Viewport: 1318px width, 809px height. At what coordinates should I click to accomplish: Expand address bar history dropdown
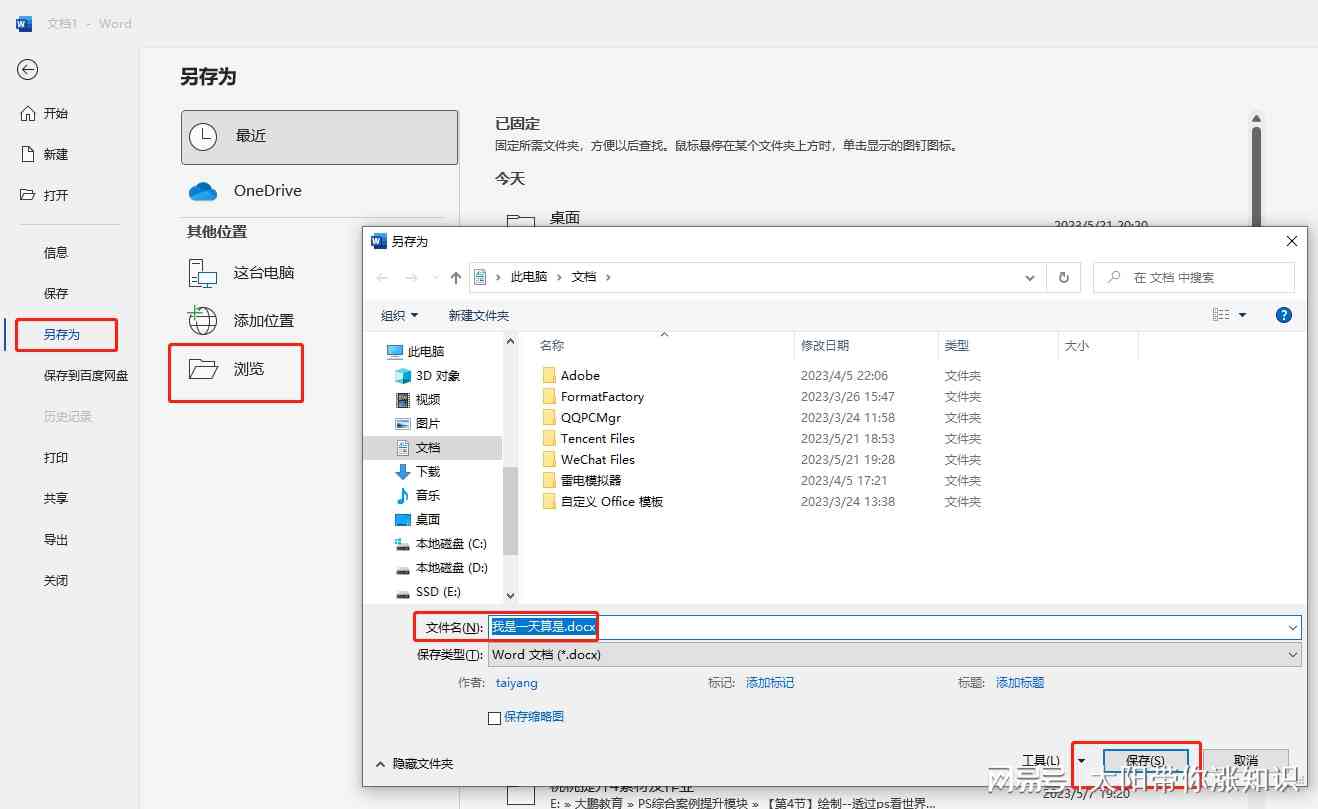1030,278
